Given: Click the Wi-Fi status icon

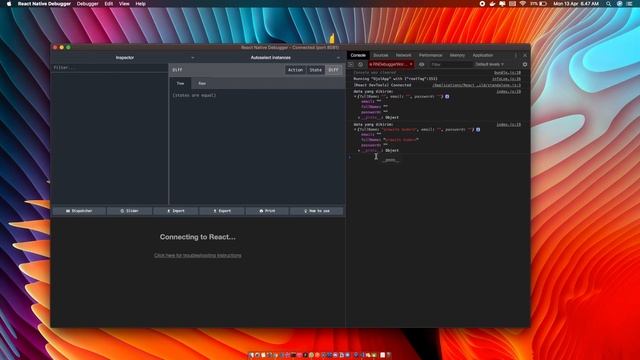Looking at the screenshot, I should click(522, 4).
